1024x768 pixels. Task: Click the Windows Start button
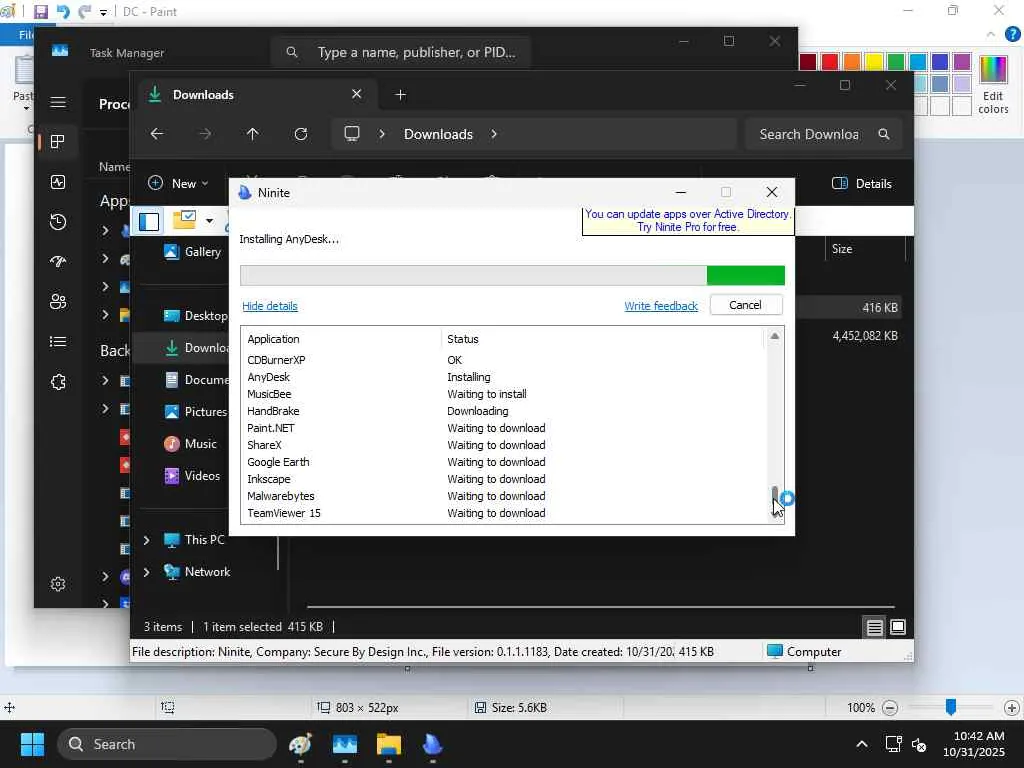pos(32,744)
